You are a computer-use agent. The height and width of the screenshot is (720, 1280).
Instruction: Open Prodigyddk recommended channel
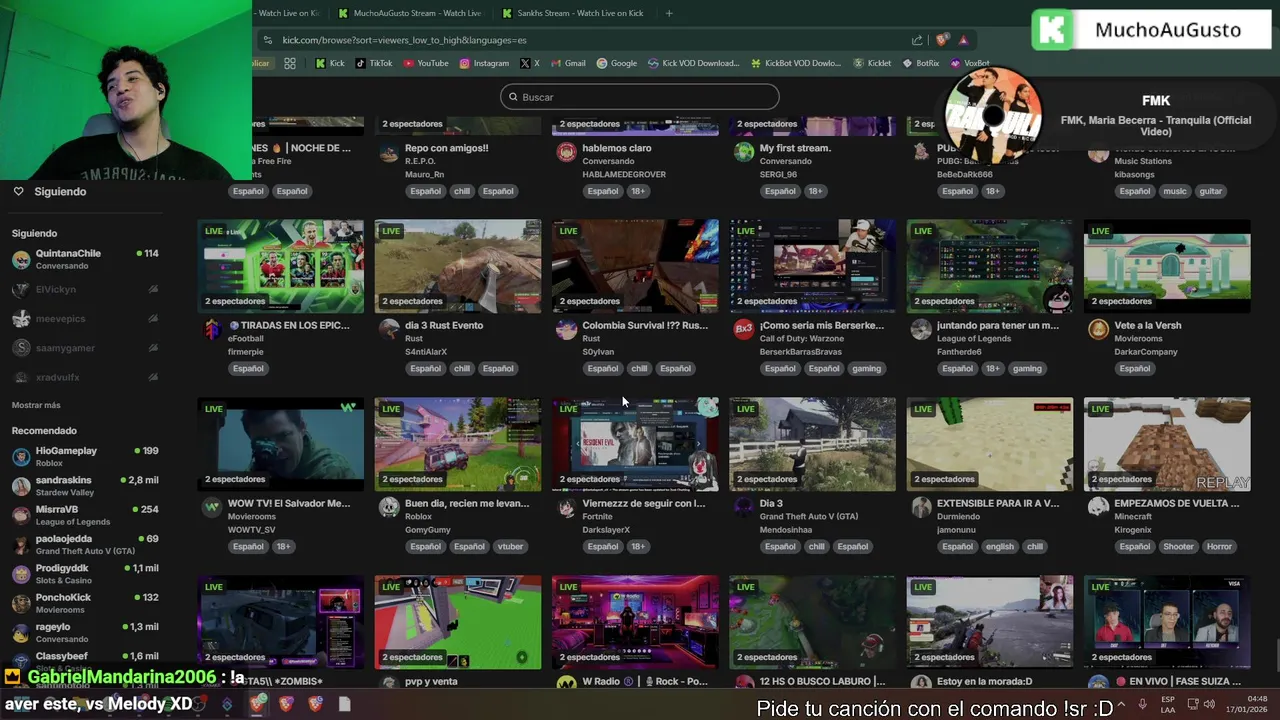pos(85,574)
